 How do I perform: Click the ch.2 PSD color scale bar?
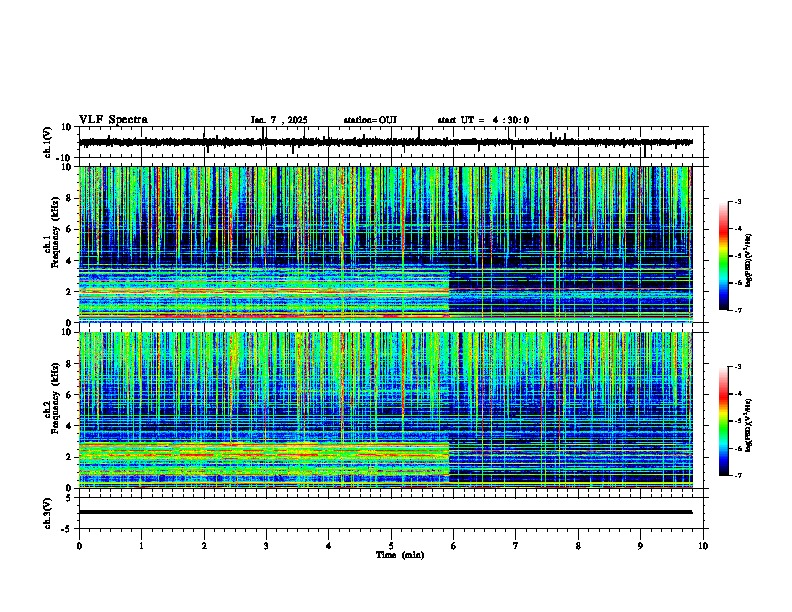click(x=724, y=421)
